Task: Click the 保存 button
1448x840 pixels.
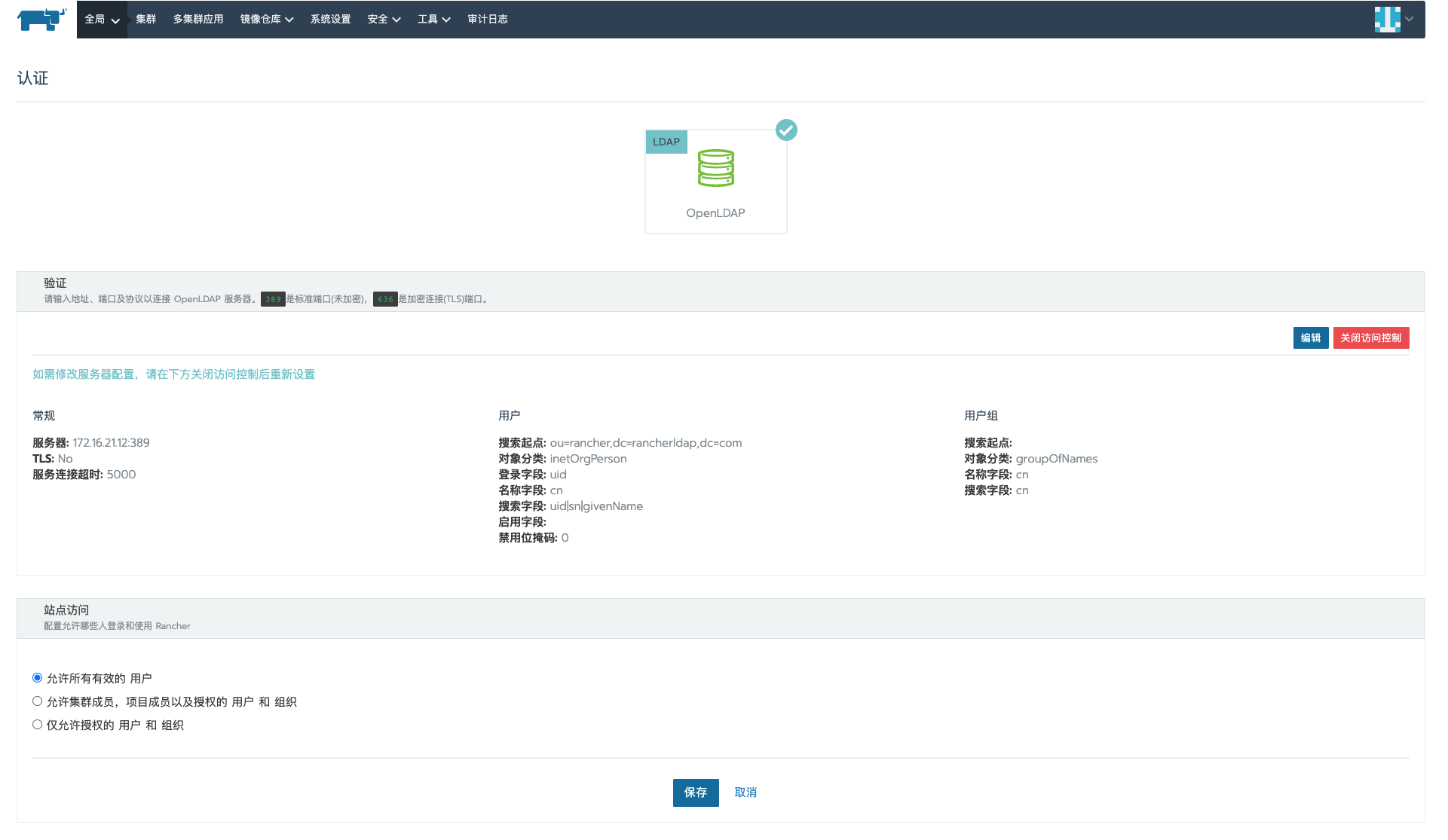Action: click(x=696, y=793)
